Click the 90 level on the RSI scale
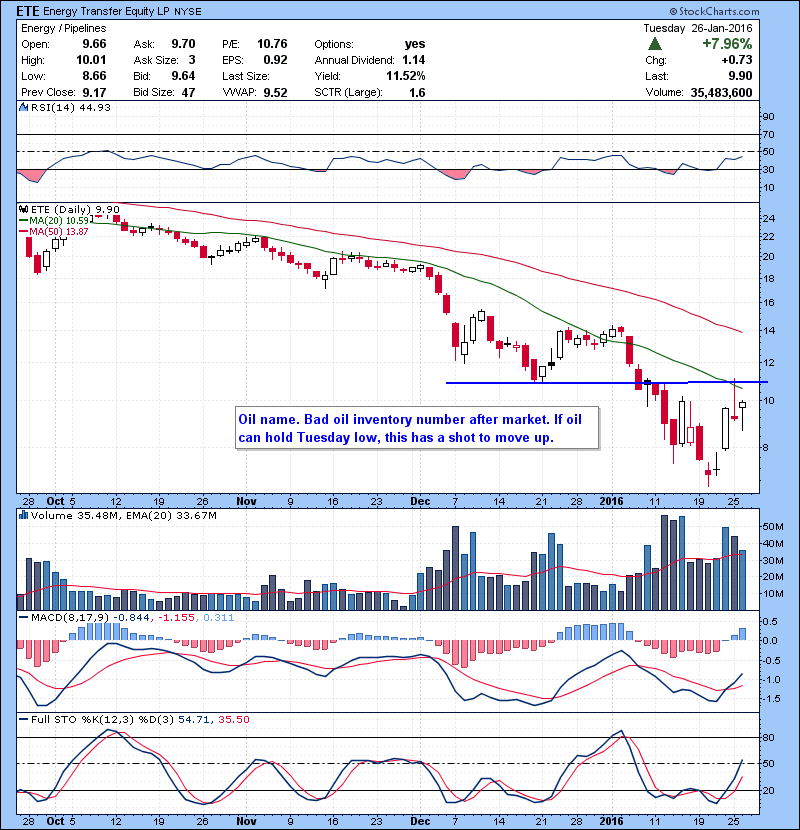Image resolution: width=800 pixels, height=830 pixels. [x=768, y=116]
